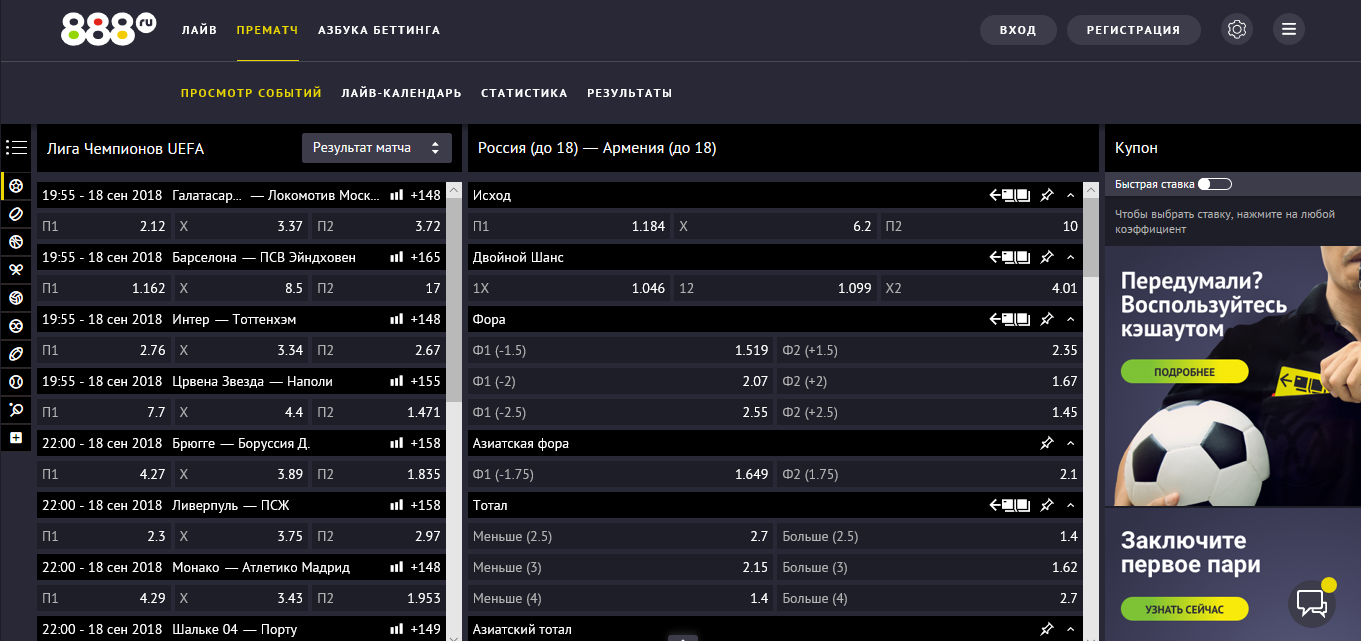The image size is (1361, 641).
Task: Open ПРОСМОТР СОБЫТИЙ submenu
Action: coord(251,93)
